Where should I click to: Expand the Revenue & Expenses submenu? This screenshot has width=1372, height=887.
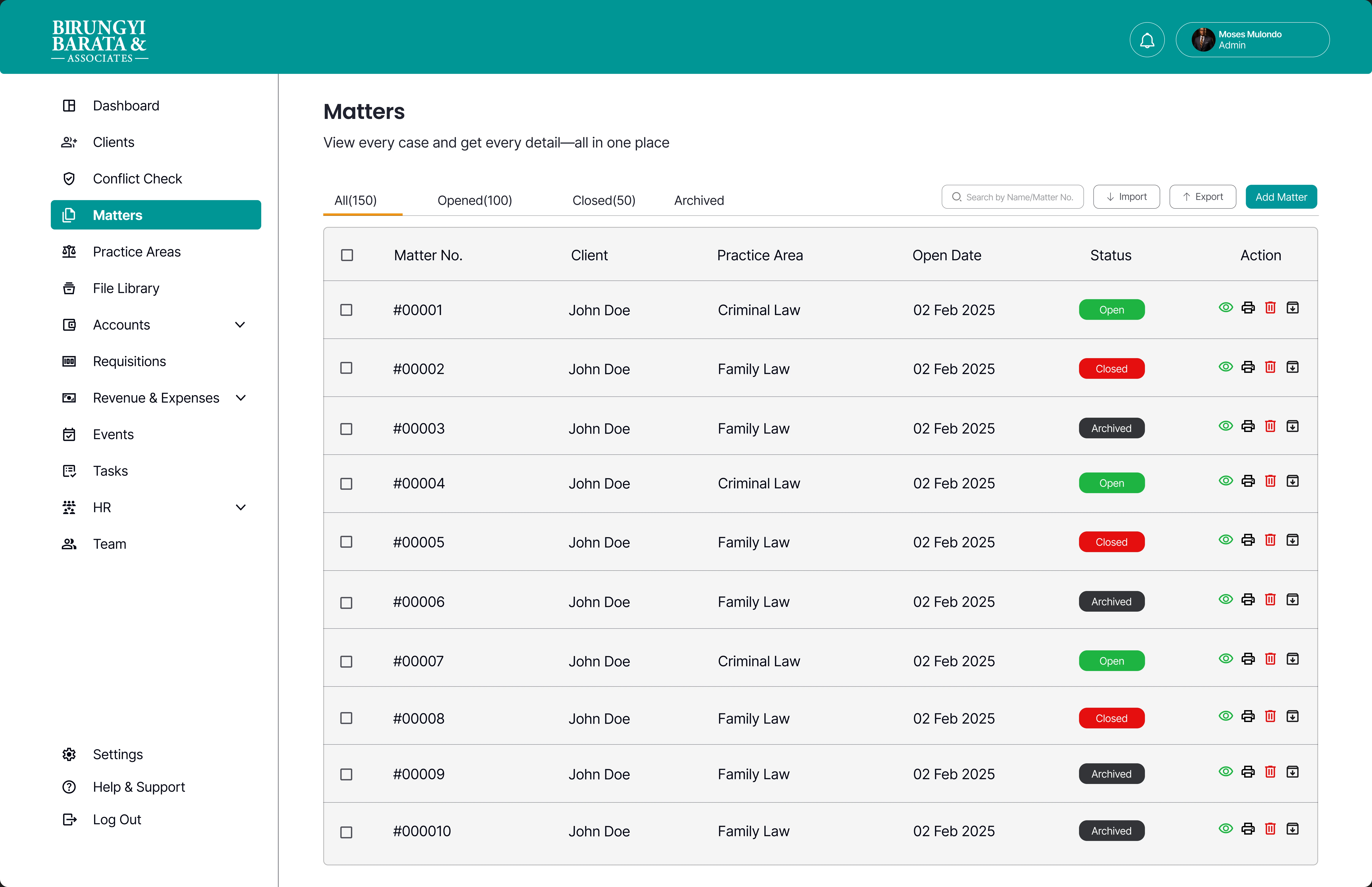point(241,398)
